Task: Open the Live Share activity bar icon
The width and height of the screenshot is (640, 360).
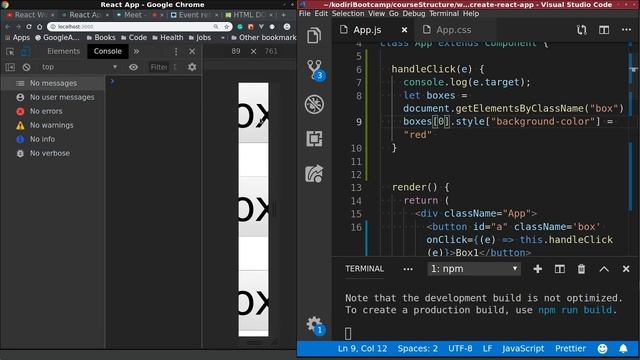Action: click(x=314, y=174)
